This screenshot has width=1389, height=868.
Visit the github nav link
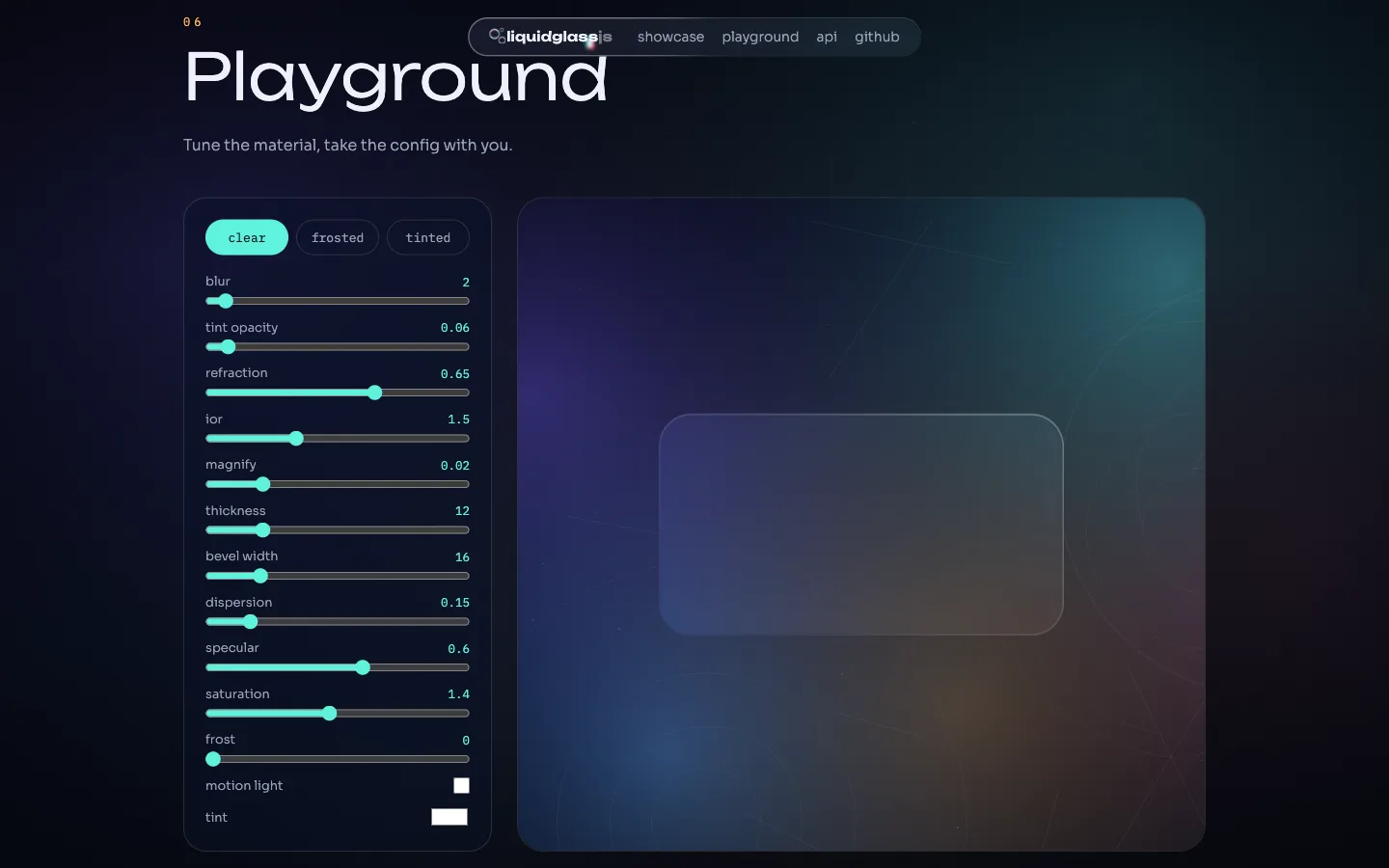tap(877, 37)
